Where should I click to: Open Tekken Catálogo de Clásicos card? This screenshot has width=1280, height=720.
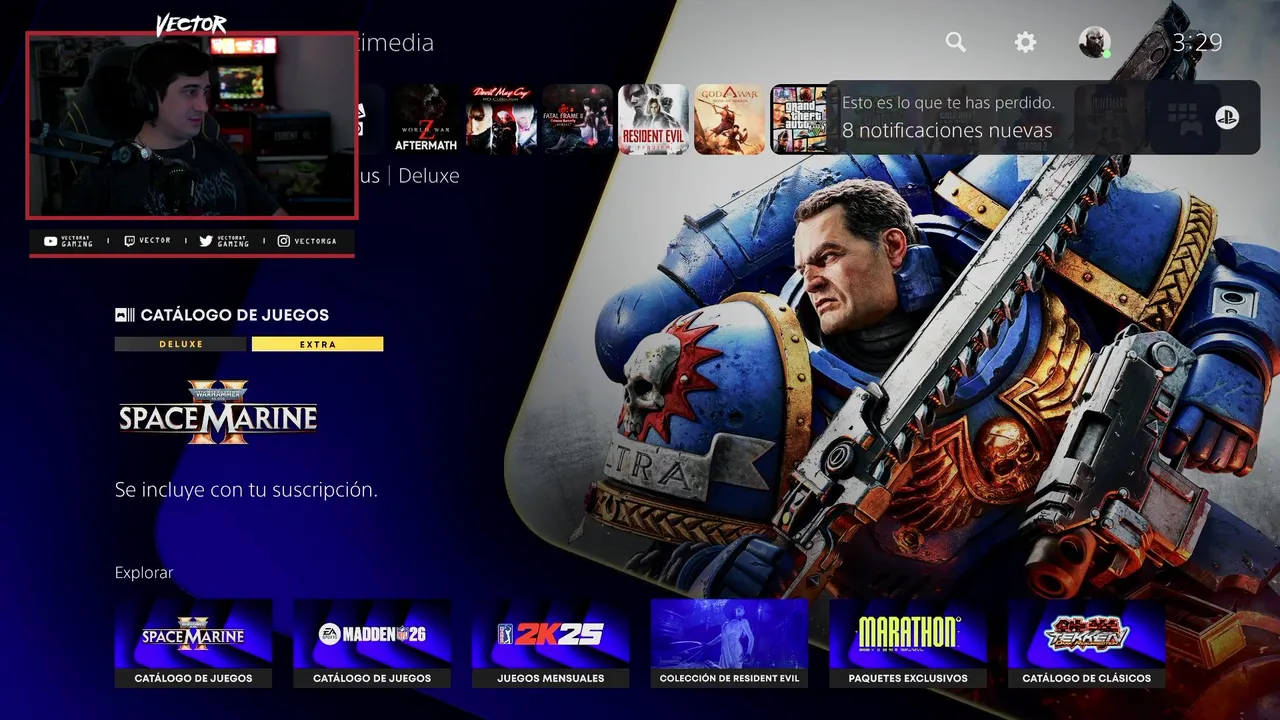pyautogui.click(x=1087, y=643)
